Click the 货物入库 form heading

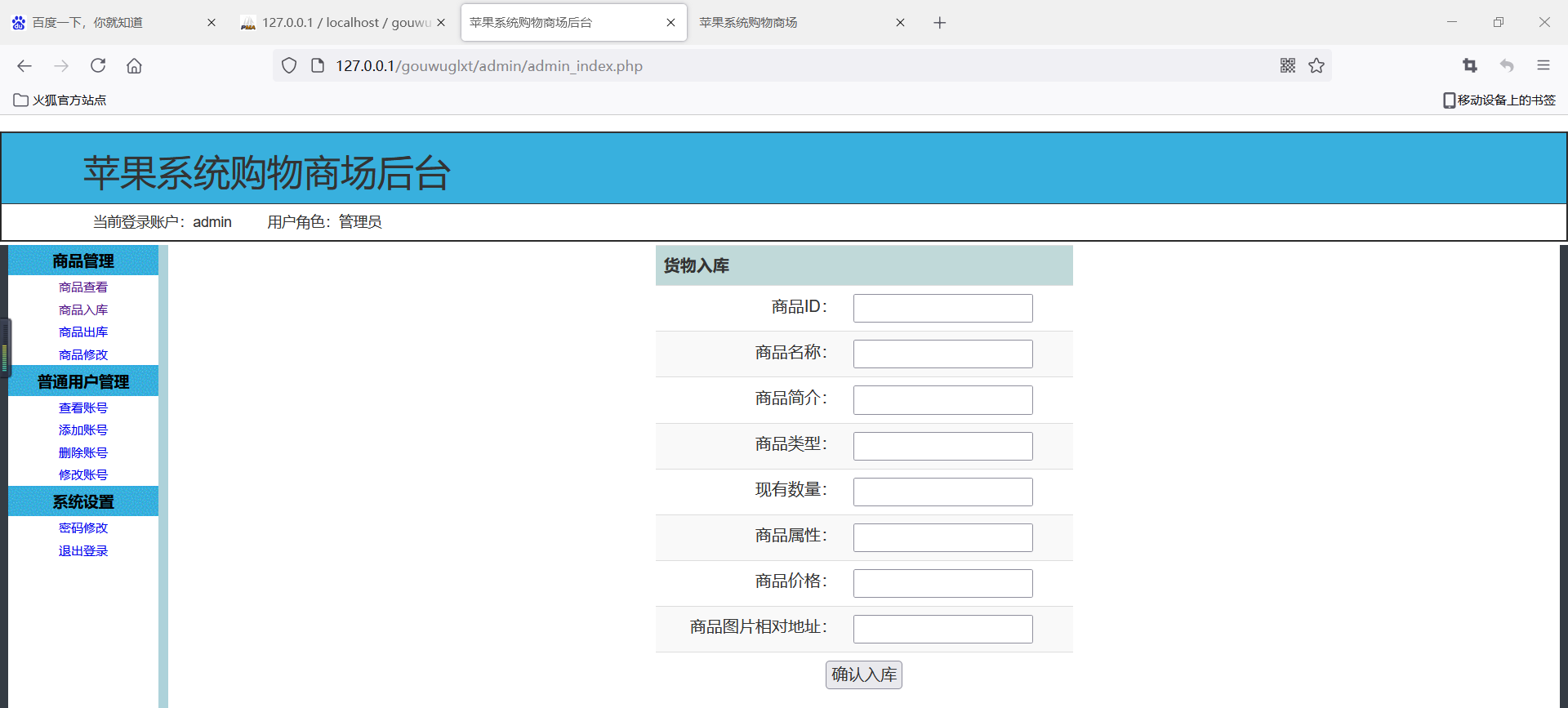[x=697, y=265]
